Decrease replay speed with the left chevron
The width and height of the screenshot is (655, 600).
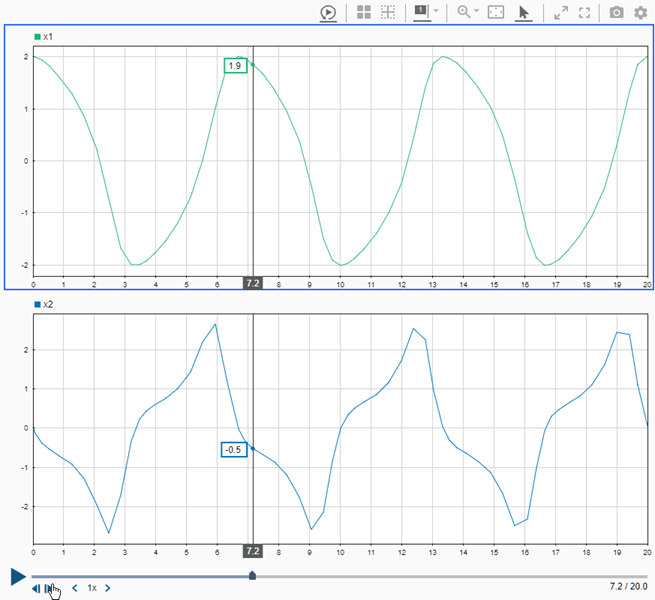click(x=75, y=588)
